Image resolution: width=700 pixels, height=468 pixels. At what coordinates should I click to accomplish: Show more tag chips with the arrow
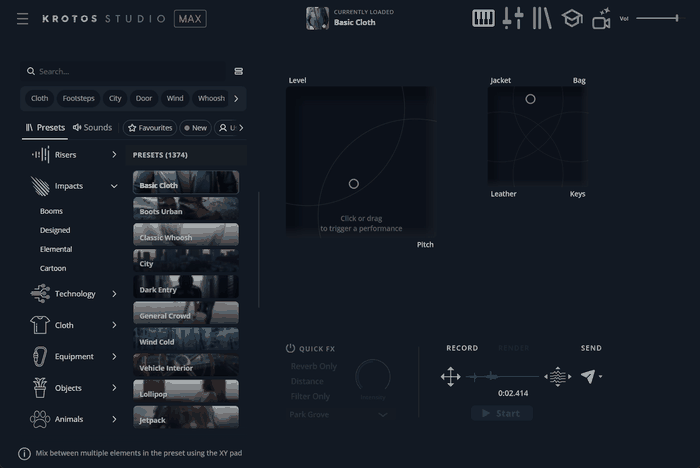point(236,99)
